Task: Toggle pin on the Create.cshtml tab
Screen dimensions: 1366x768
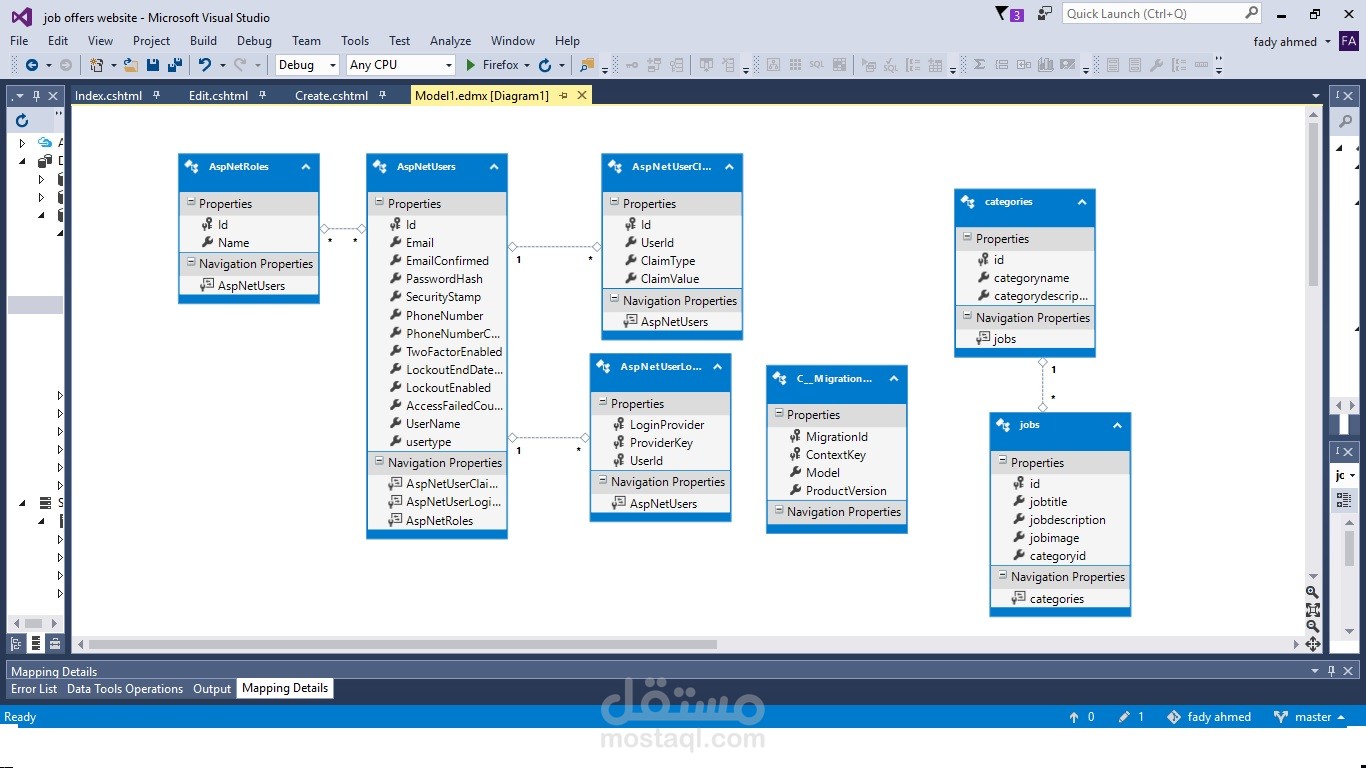Action: coord(383,96)
